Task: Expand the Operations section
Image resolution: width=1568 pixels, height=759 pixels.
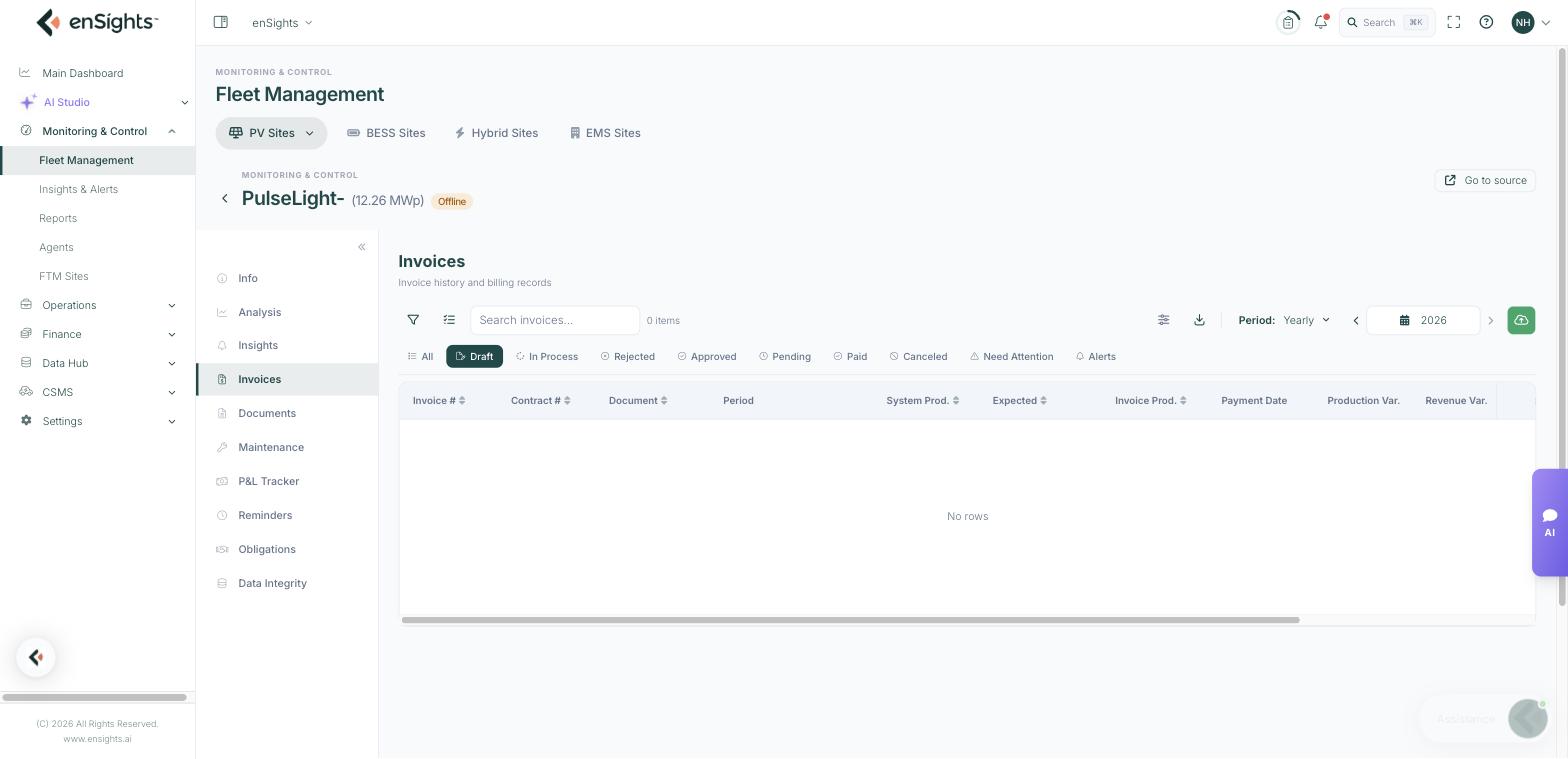Action: [172, 305]
